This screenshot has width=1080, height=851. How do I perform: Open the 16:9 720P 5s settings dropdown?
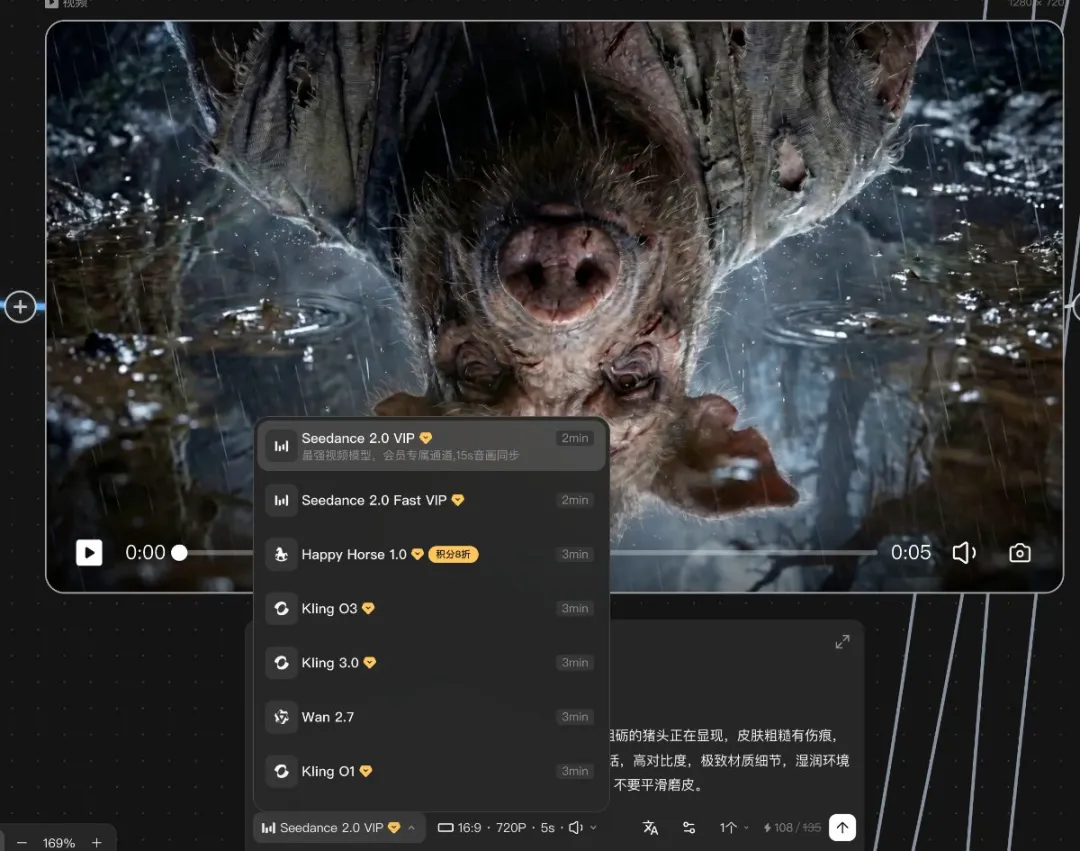click(x=516, y=828)
